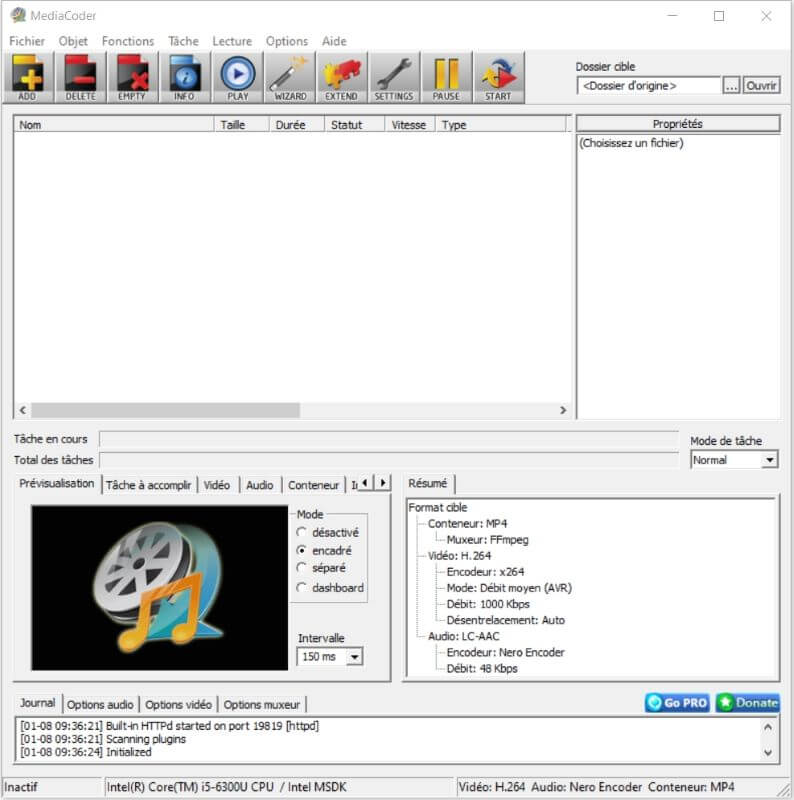The height and width of the screenshot is (800, 794).
Task: Switch to the Options muxeur tab
Action: tap(262, 705)
